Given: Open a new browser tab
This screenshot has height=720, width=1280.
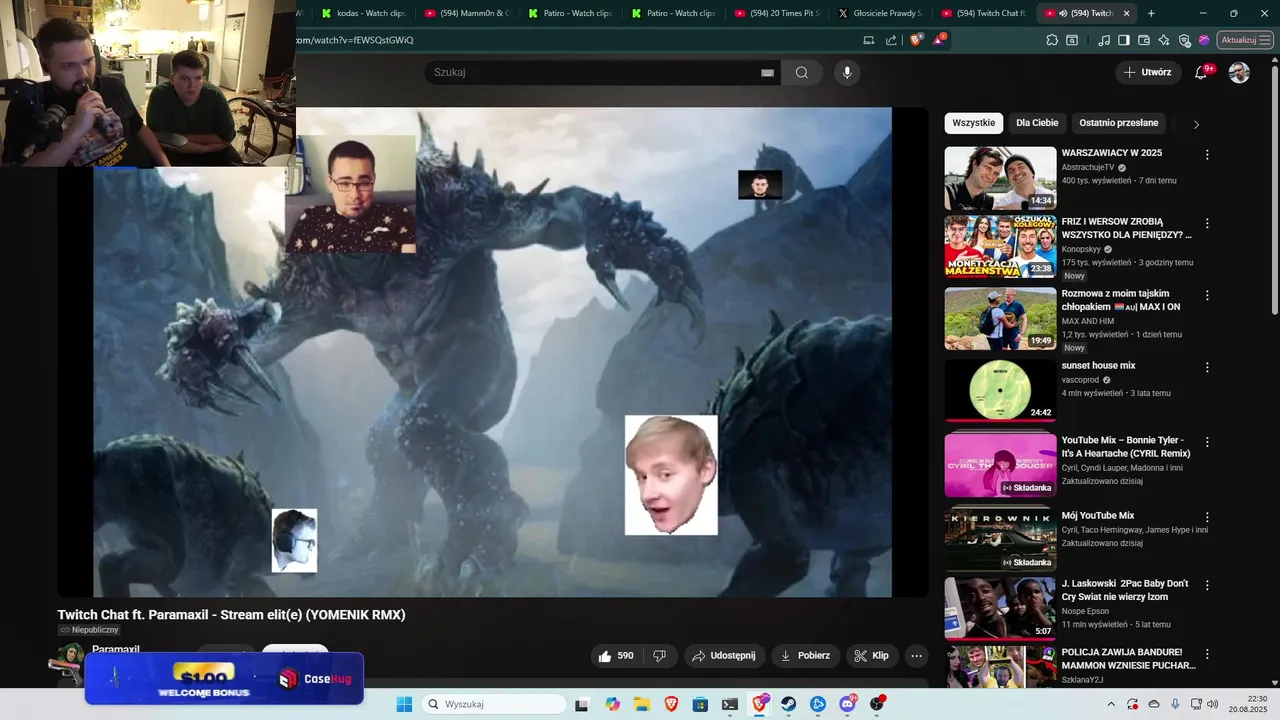Looking at the screenshot, I should click(x=1151, y=13).
